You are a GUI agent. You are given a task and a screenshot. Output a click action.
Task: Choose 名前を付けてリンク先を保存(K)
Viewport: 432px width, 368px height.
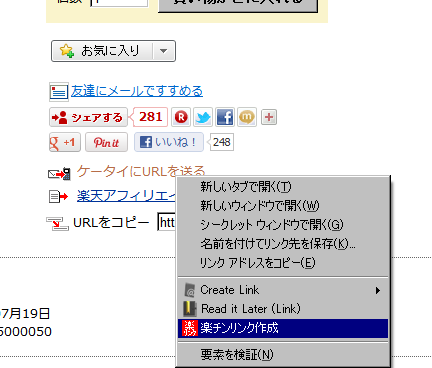[x=283, y=244]
